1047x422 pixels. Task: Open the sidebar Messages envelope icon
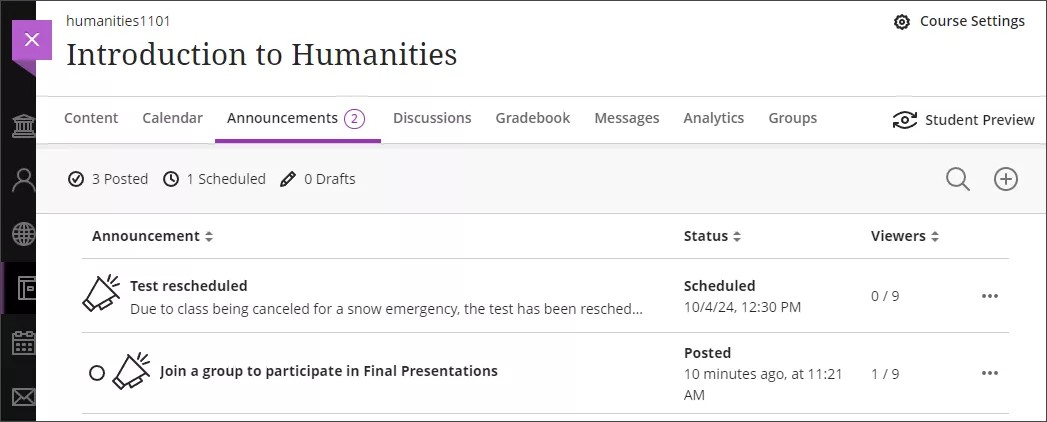click(x=22, y=397)
